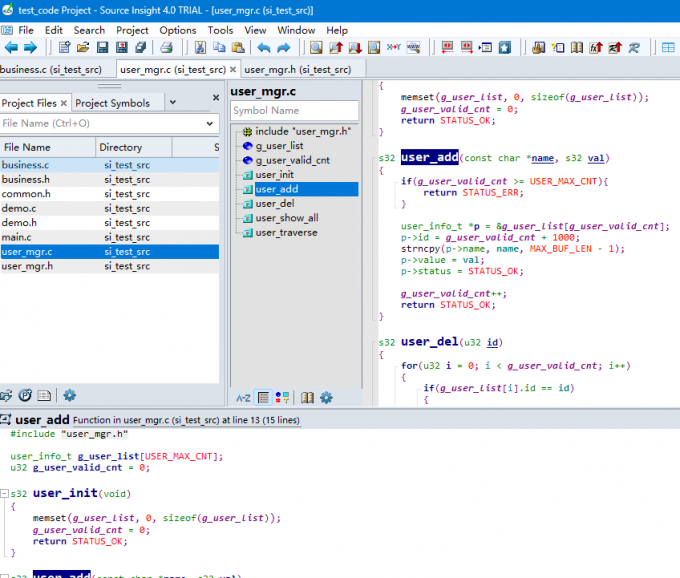
Task: Click the star Bookmark icon
Action: [x=505, y=47]
